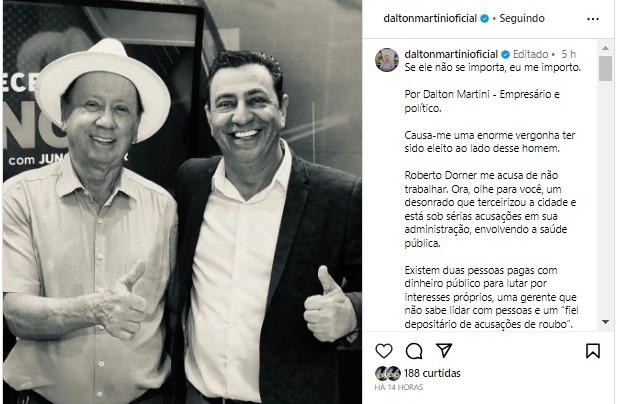Click the caption scrollbar down arrow

point(605,322)
